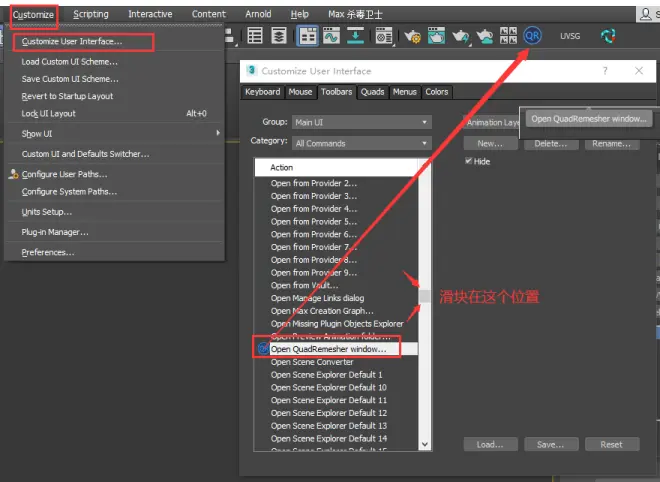Switch to the Quads tab

point(373,92)
